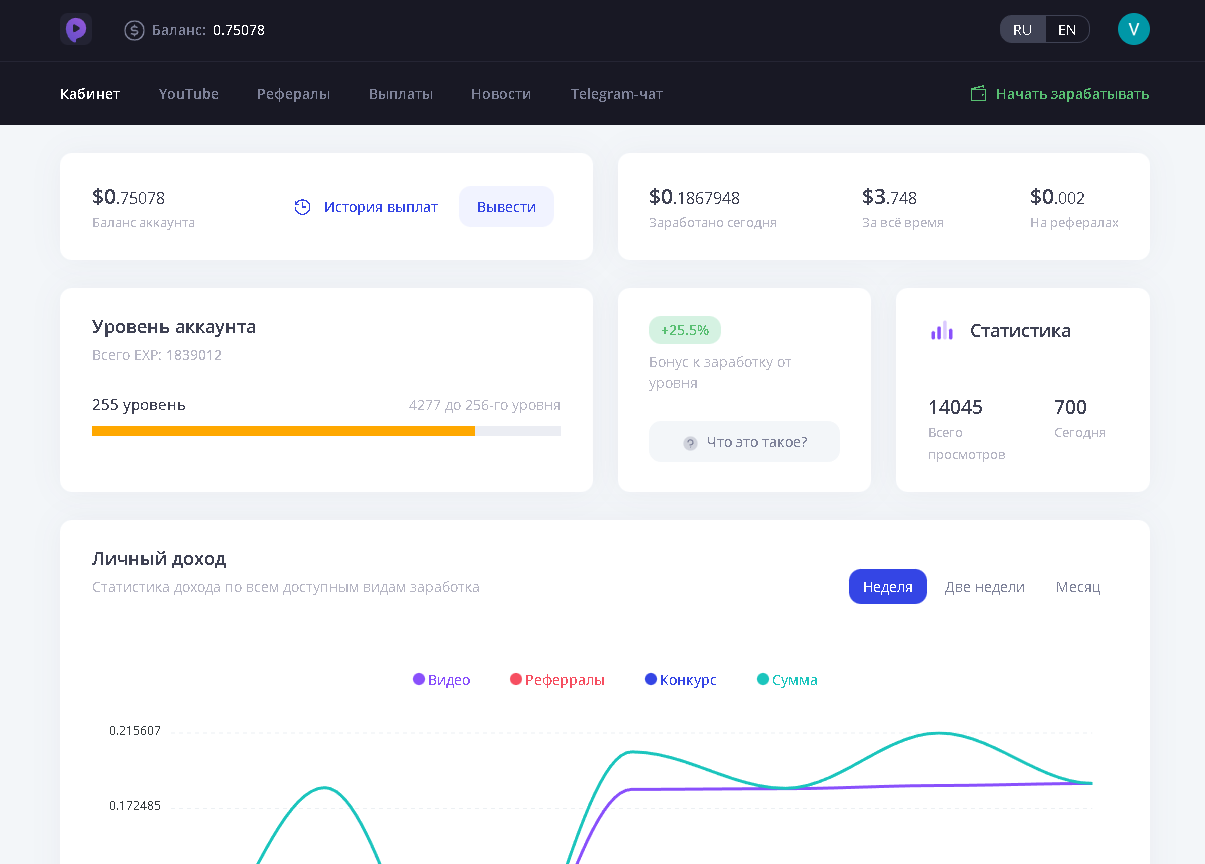Click the 14045 total views number

click(x=955, y=407)
